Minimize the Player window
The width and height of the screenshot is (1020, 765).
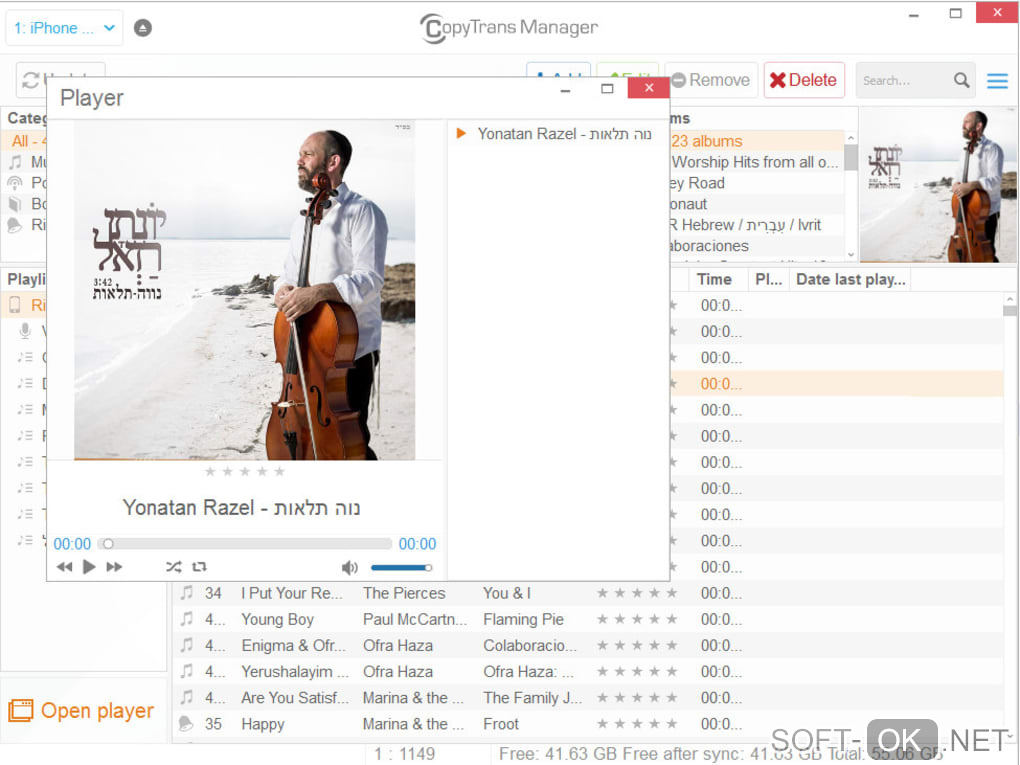pyautogui.click(x=565, y=90)
